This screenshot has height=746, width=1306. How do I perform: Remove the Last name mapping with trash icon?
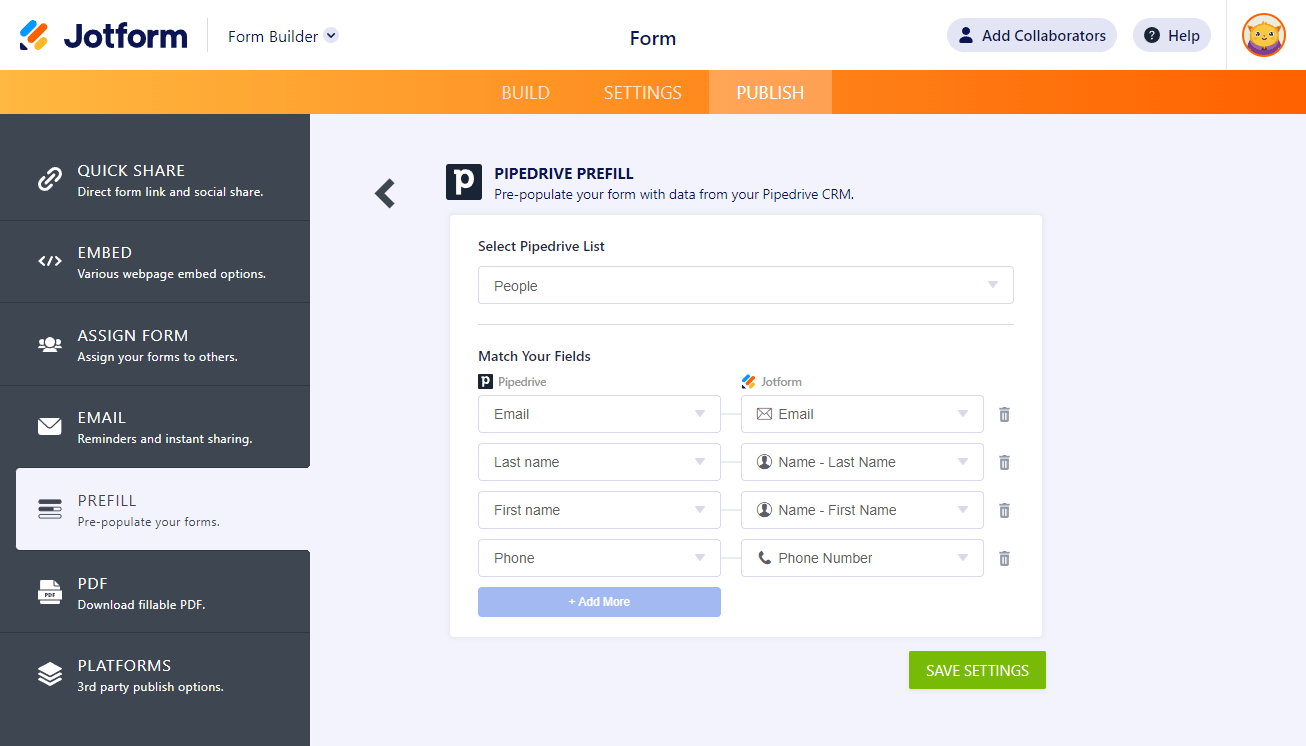click(x=1004, y=462)
